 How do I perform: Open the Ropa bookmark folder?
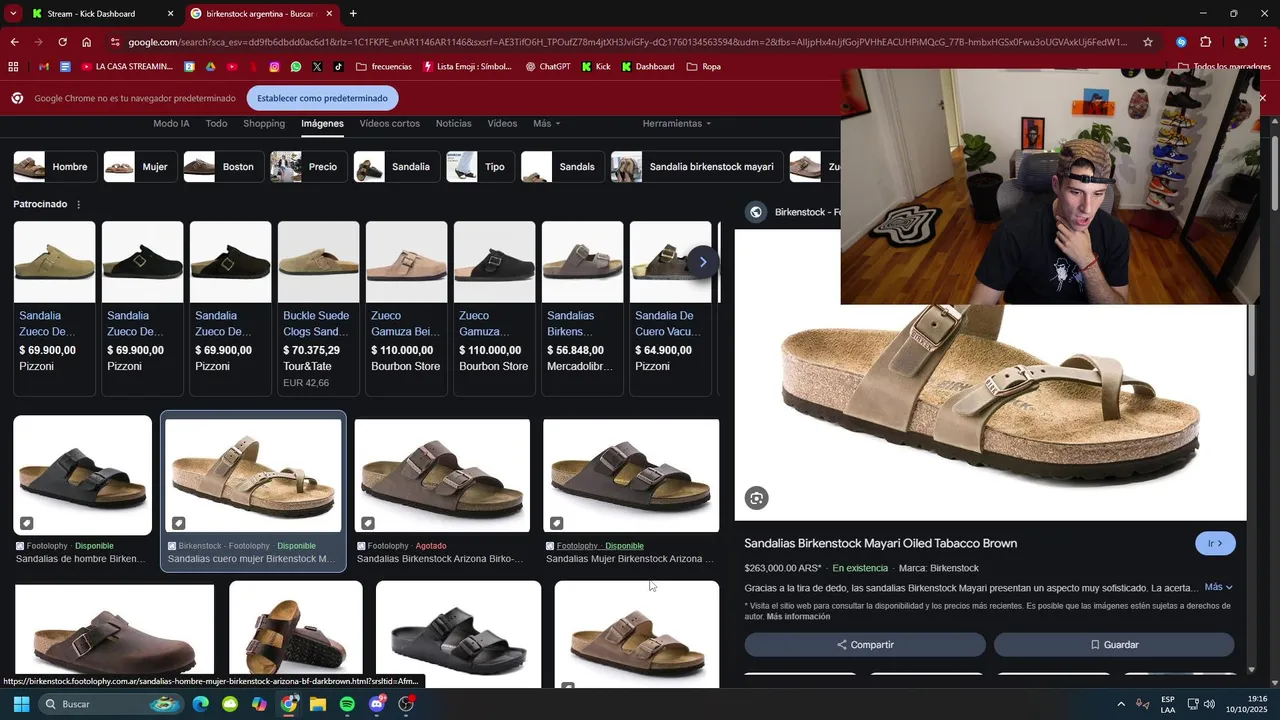pyautogui.click(x=704, y=67)
